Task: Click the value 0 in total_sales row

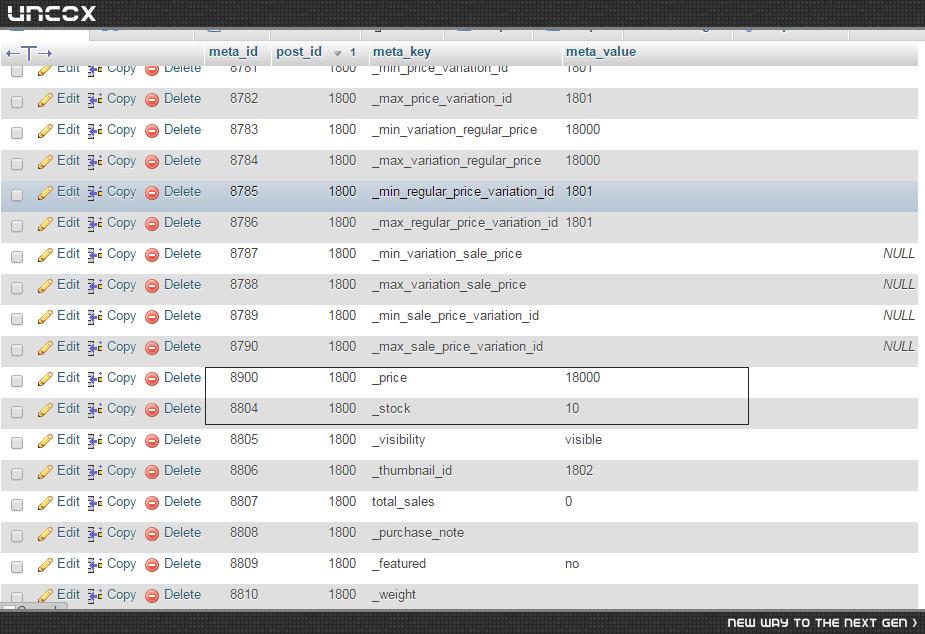Action: (568, 501)
